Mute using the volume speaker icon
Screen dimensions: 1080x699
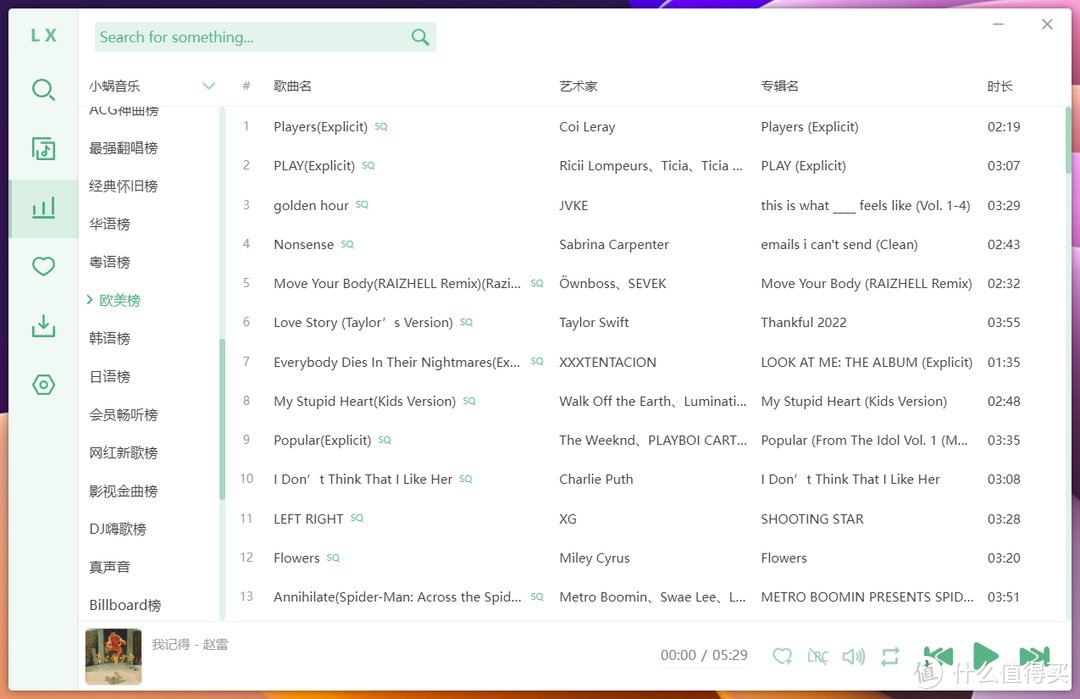click(x=853, y=656)
